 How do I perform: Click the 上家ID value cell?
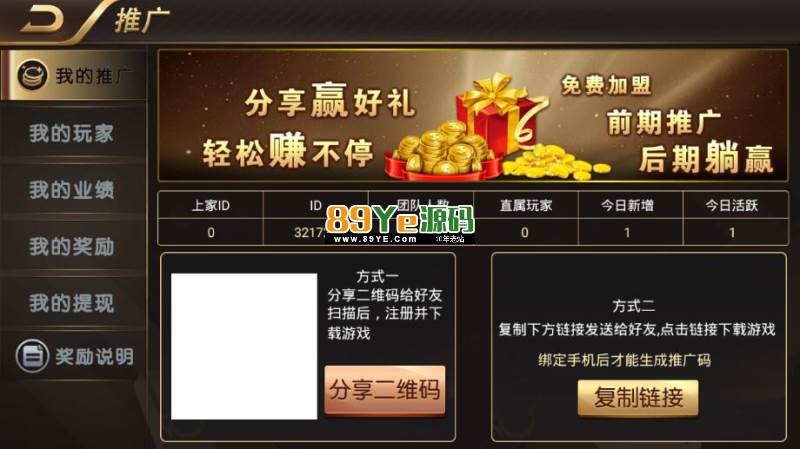point(211,233)
